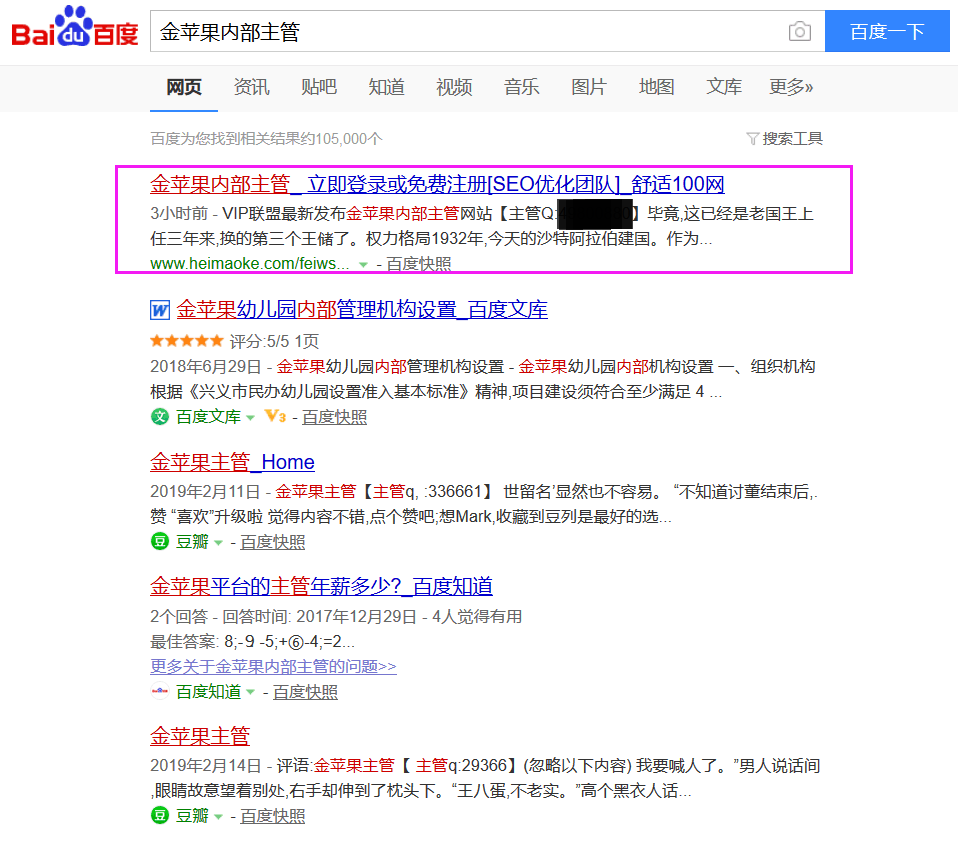
Task: Switch to the 视频 tab
Action: click(454, 87)
